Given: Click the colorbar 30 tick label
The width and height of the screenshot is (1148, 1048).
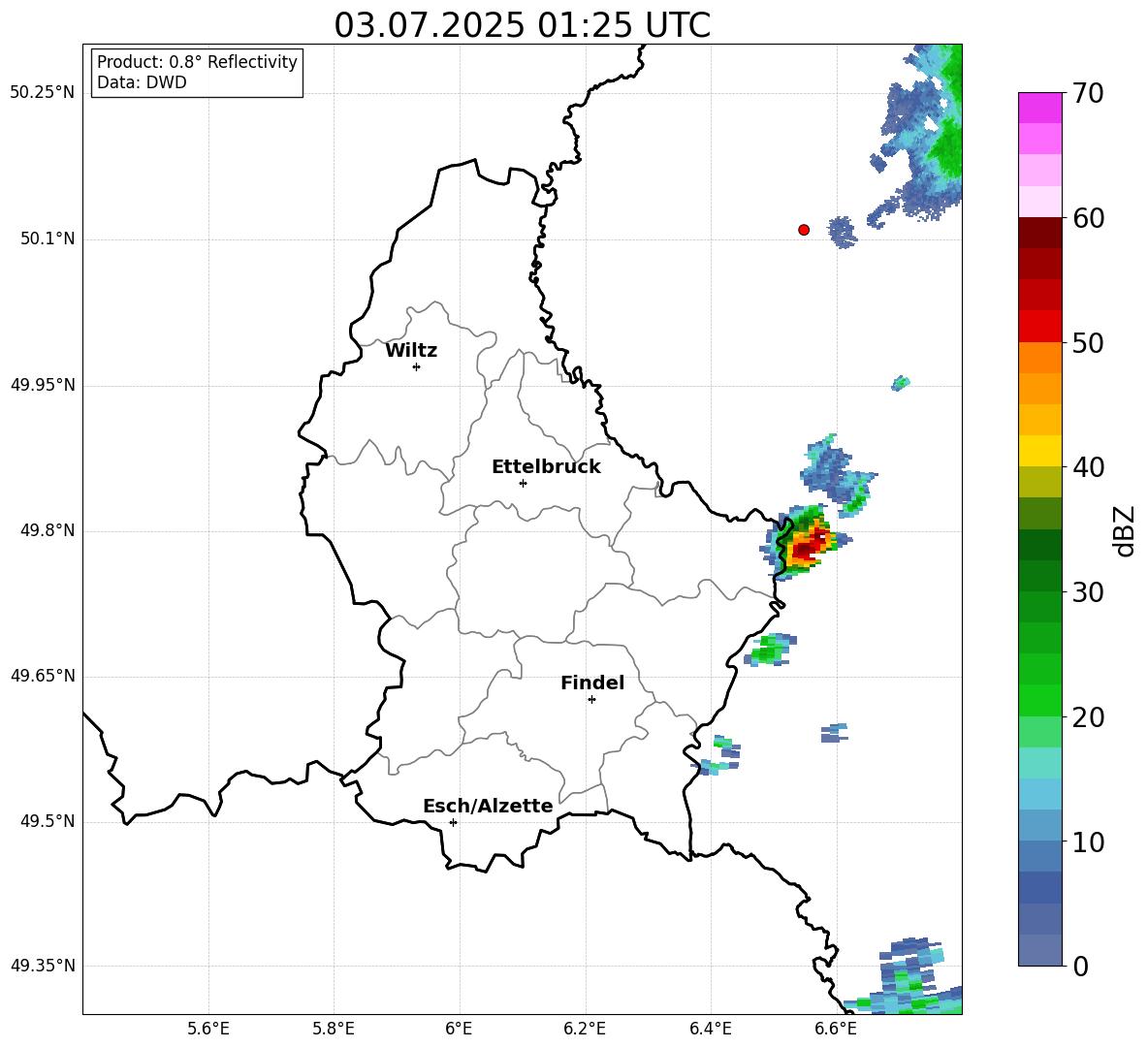Looking at the screenshot, I should point(1088,592).
